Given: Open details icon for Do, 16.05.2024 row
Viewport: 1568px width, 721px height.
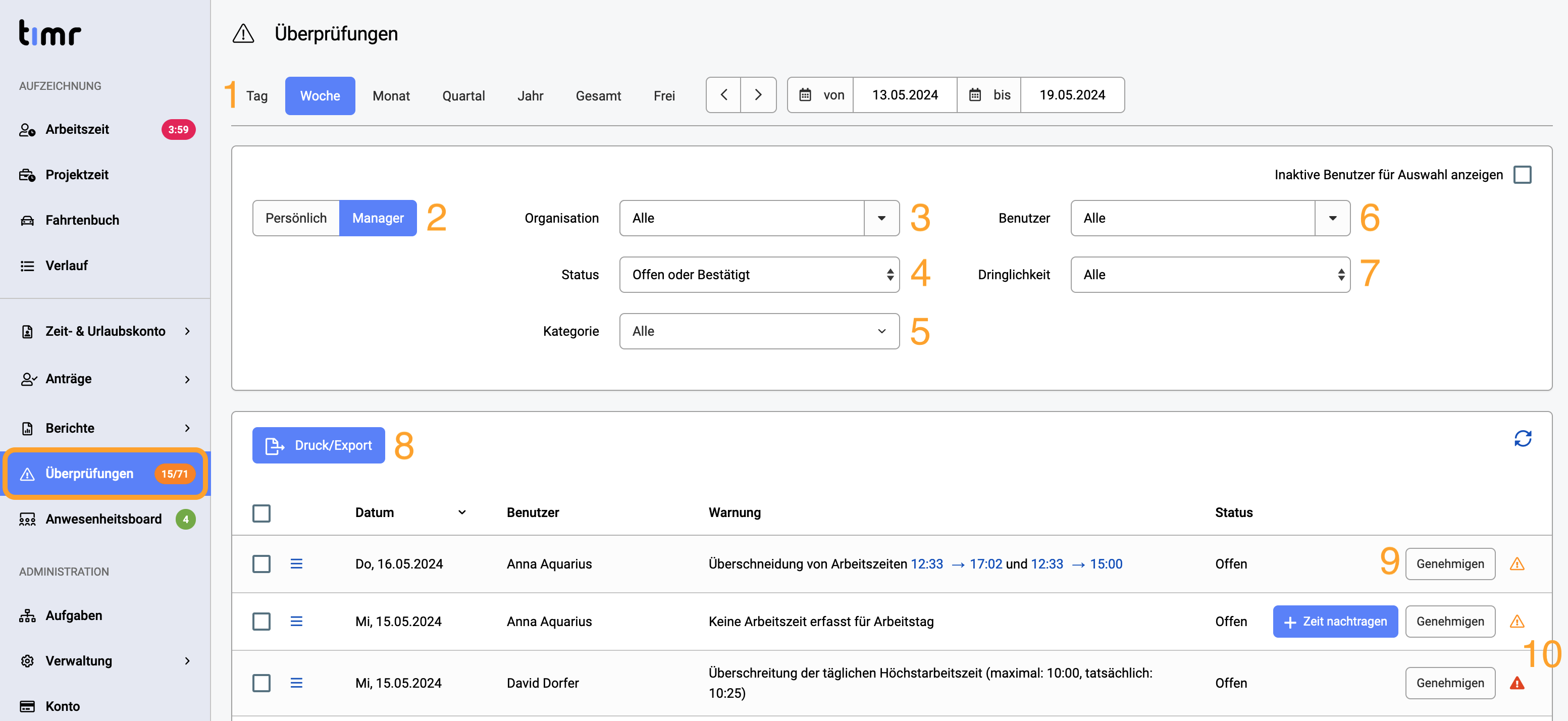Looking at the screenshot, I should coord(296,564).
